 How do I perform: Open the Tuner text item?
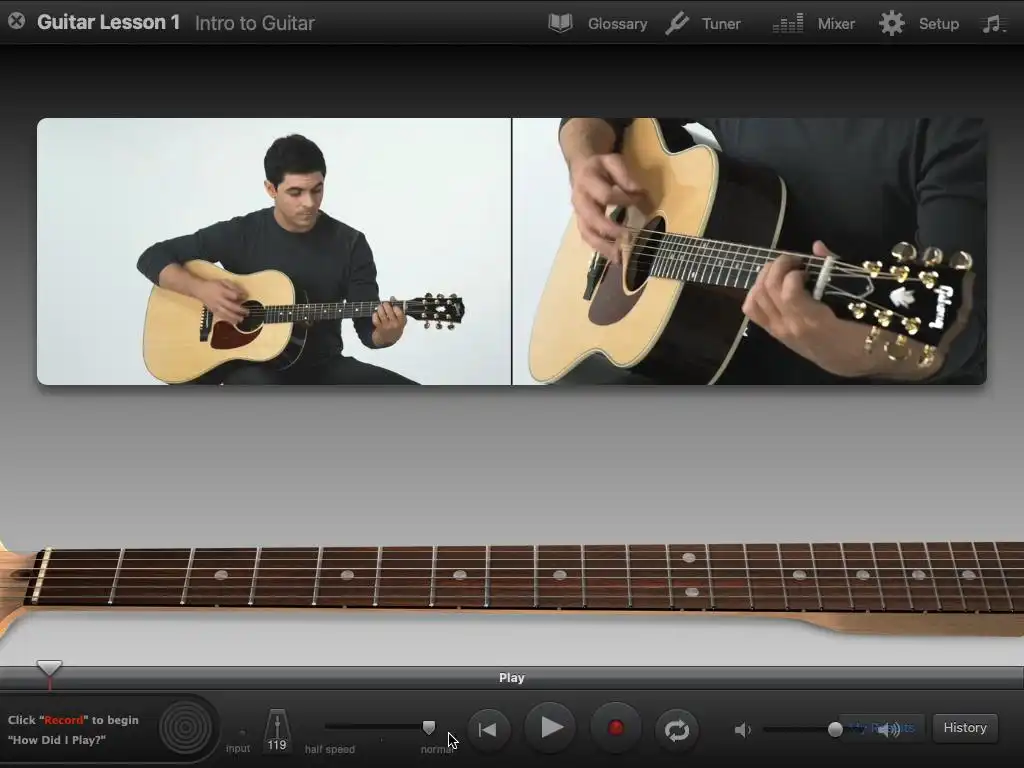[721, 24]
